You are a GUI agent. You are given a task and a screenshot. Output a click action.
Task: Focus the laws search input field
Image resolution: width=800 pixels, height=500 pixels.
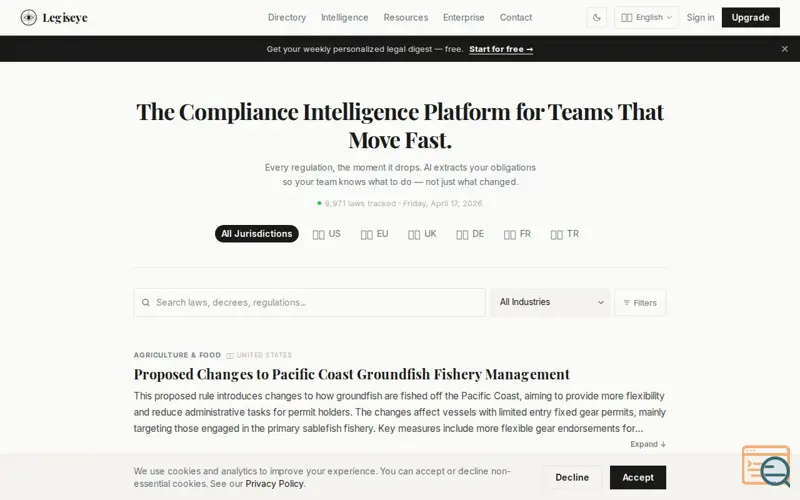[x=310, y=303]
